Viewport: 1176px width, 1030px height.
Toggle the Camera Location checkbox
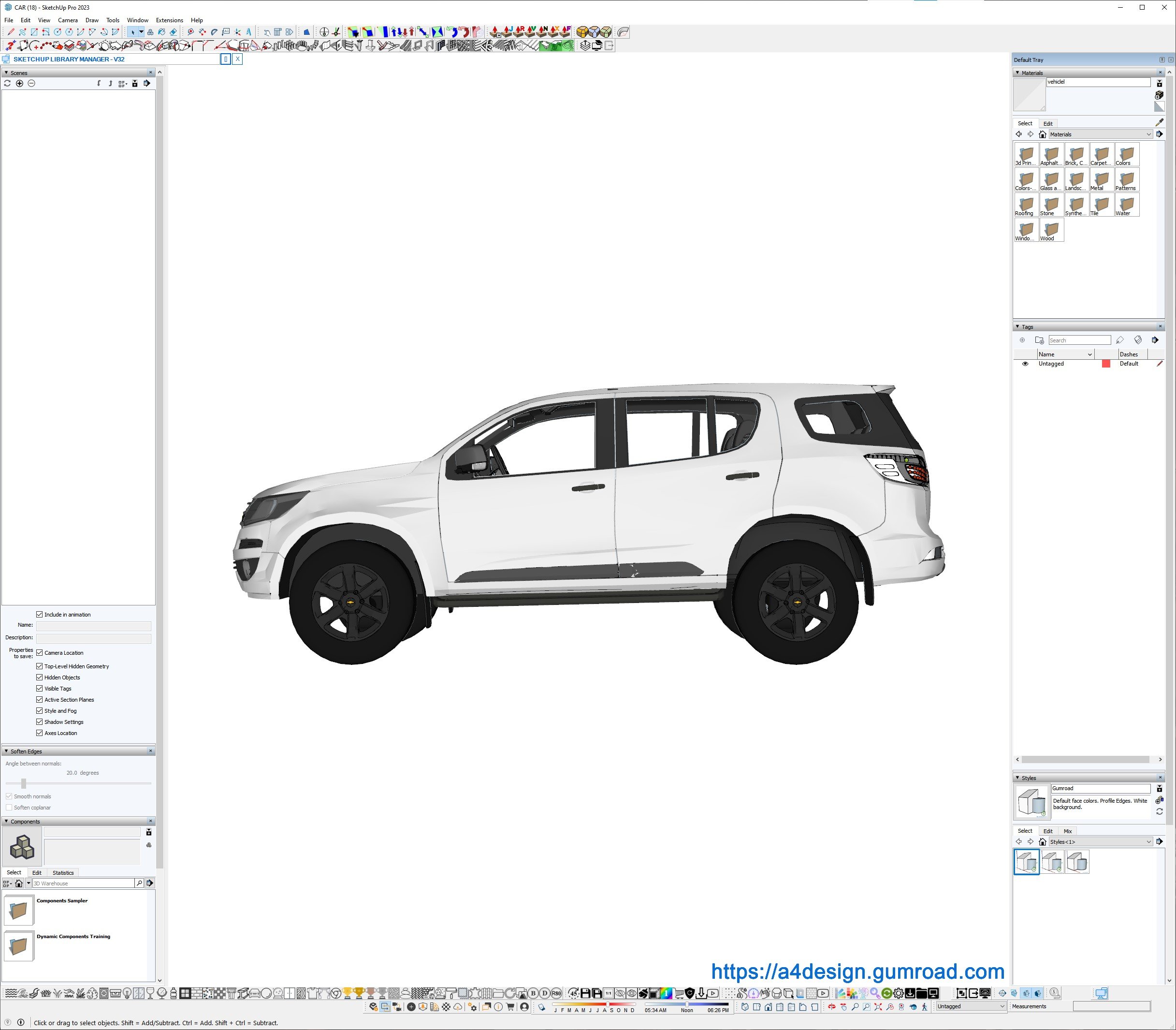pyautogui.click(x=40, y=652)
